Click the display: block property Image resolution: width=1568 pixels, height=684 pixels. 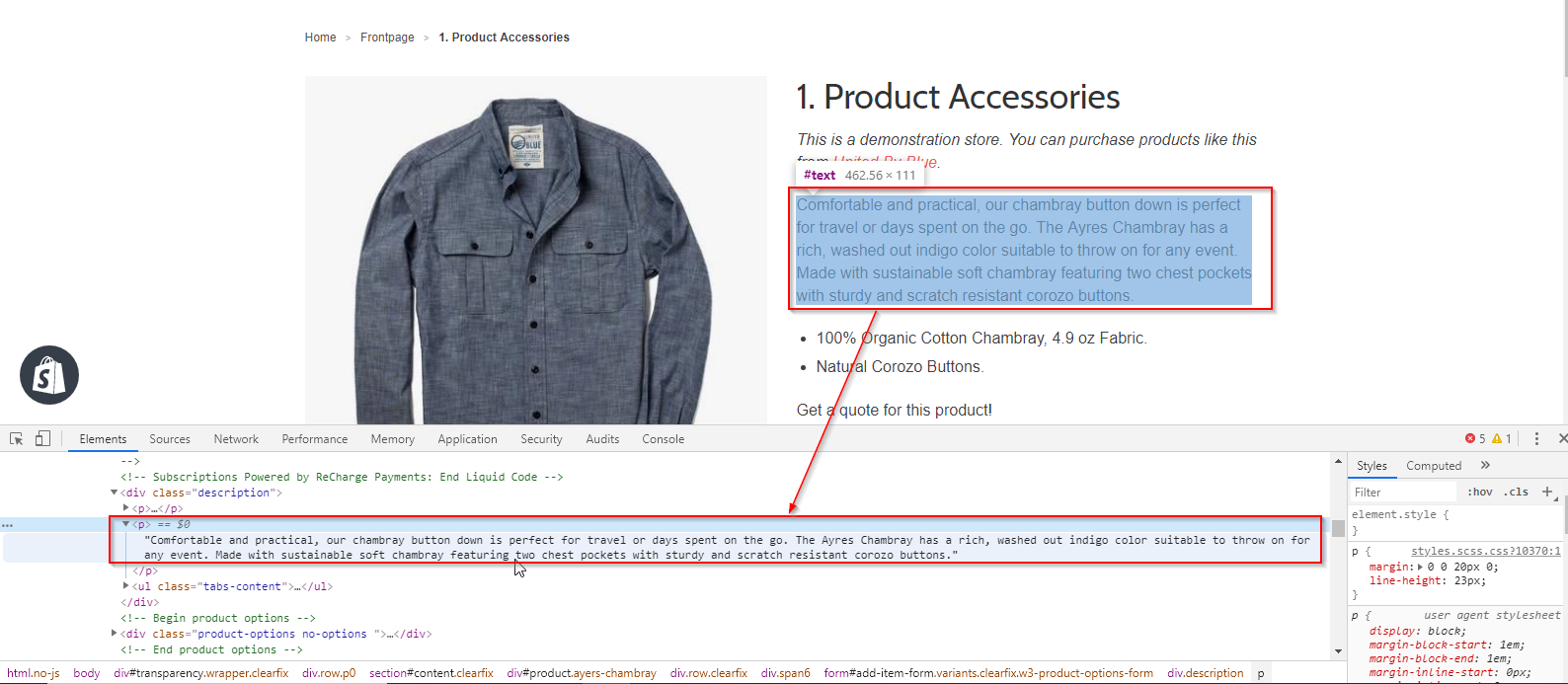[x=1417, y=631]
